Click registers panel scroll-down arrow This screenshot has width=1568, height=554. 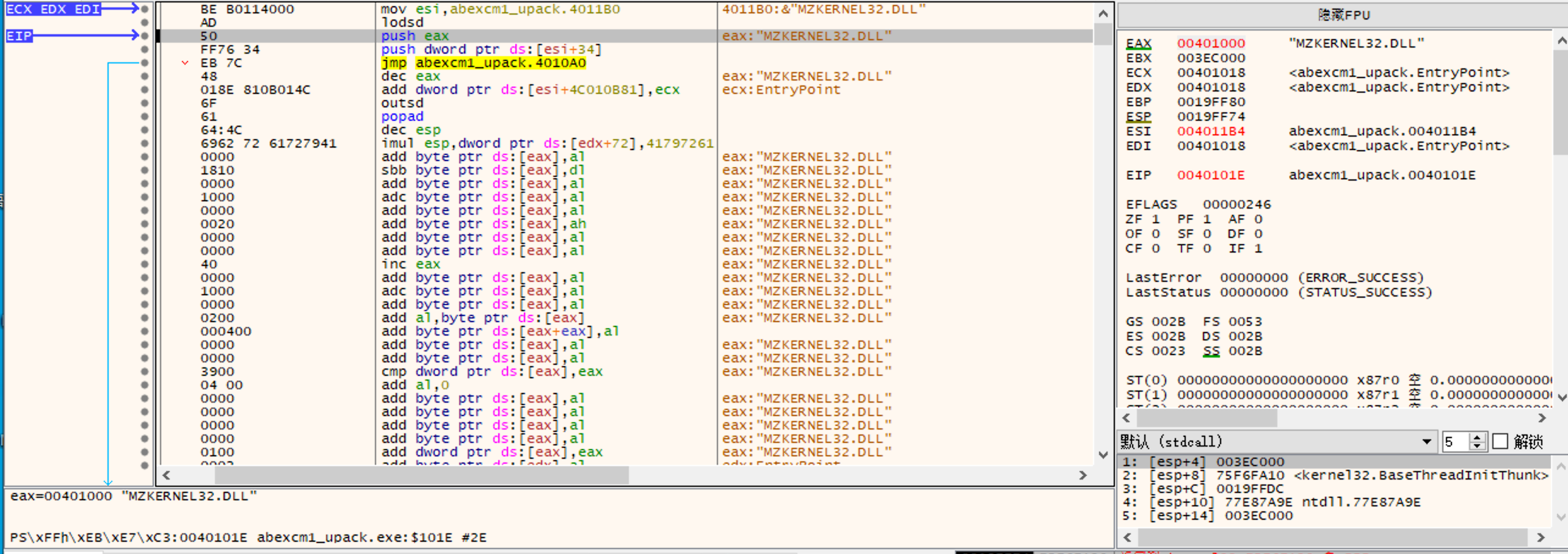pyautogui.click(x=1561, y=397)
